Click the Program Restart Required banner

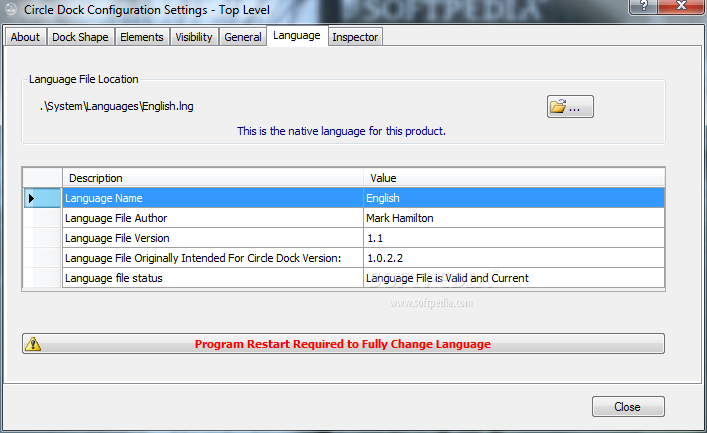[x=343, y=344]
